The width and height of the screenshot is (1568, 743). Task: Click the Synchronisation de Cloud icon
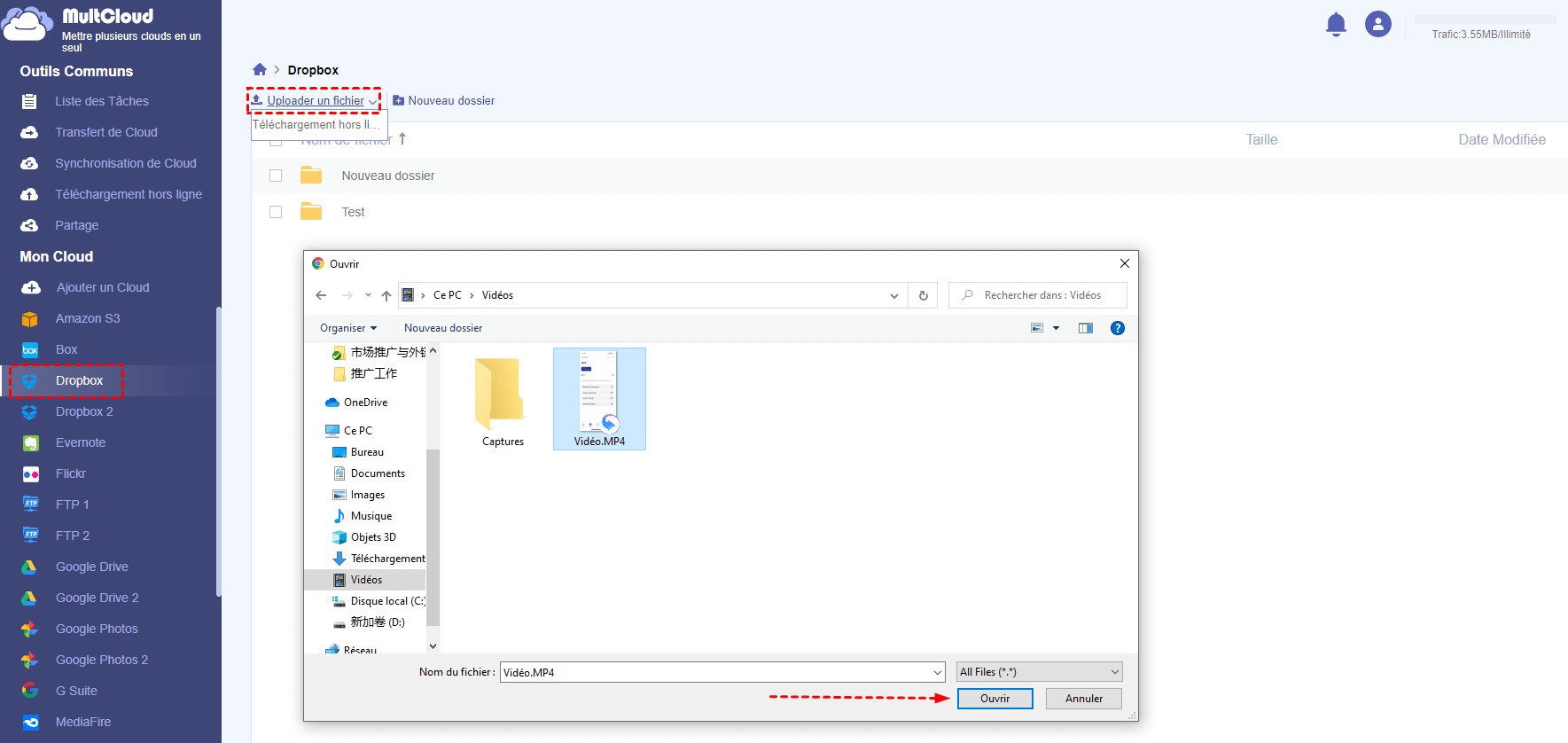click(29, 163)
